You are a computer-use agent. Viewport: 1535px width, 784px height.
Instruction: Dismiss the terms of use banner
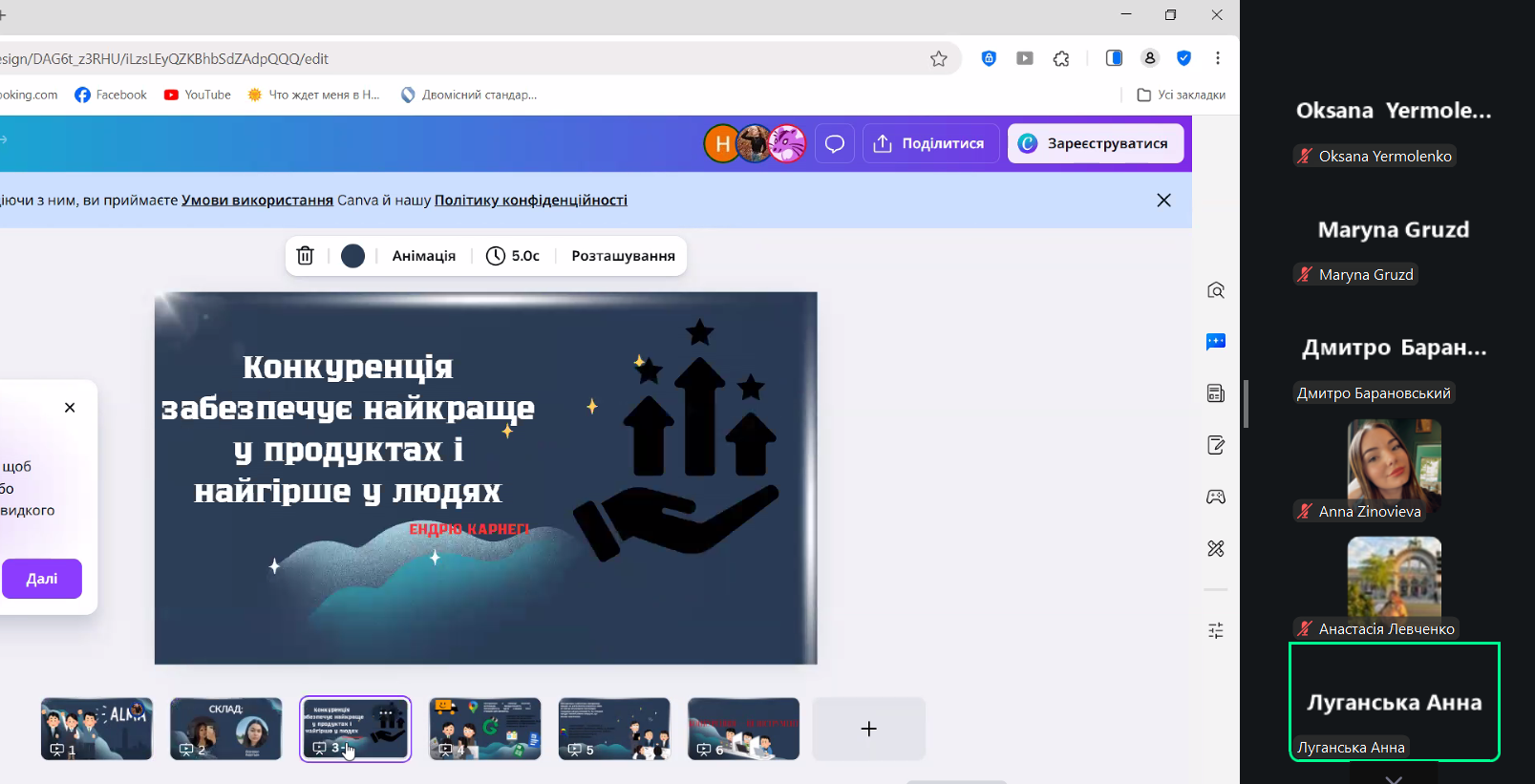pos(1163,201)
